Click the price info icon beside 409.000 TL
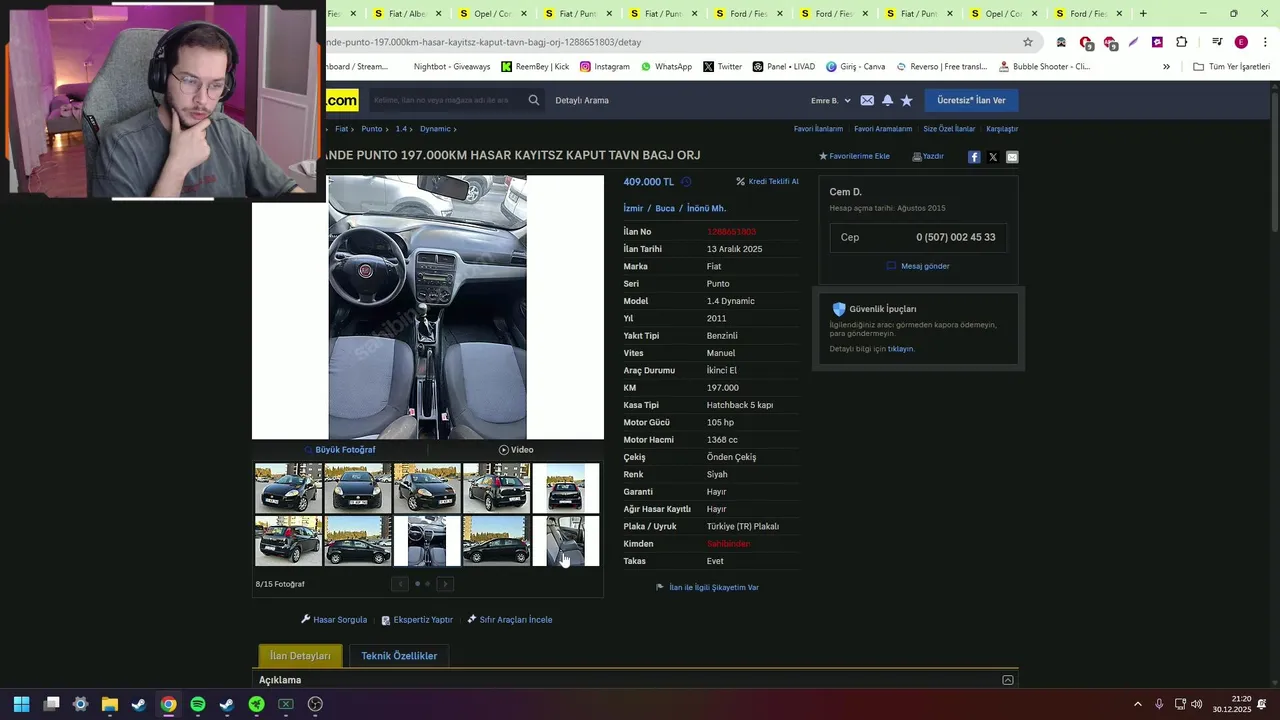 click(686, 182)
